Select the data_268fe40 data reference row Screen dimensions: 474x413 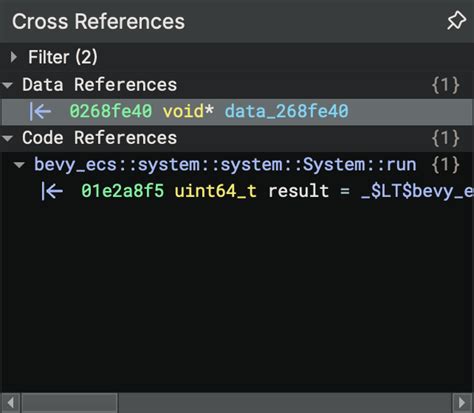[237, 112]
